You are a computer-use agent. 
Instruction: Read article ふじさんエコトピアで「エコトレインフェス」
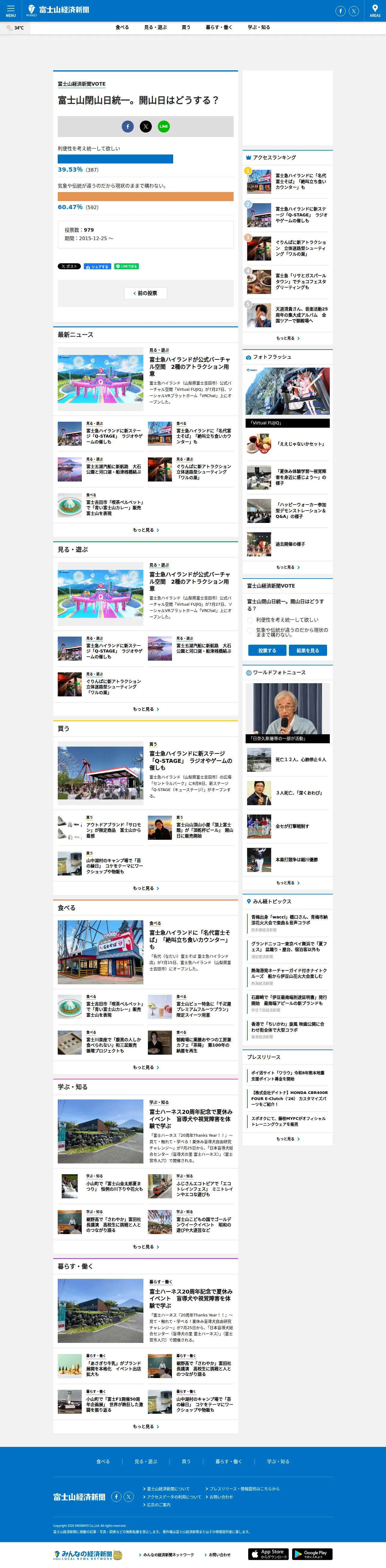[x=204, y=1189]
